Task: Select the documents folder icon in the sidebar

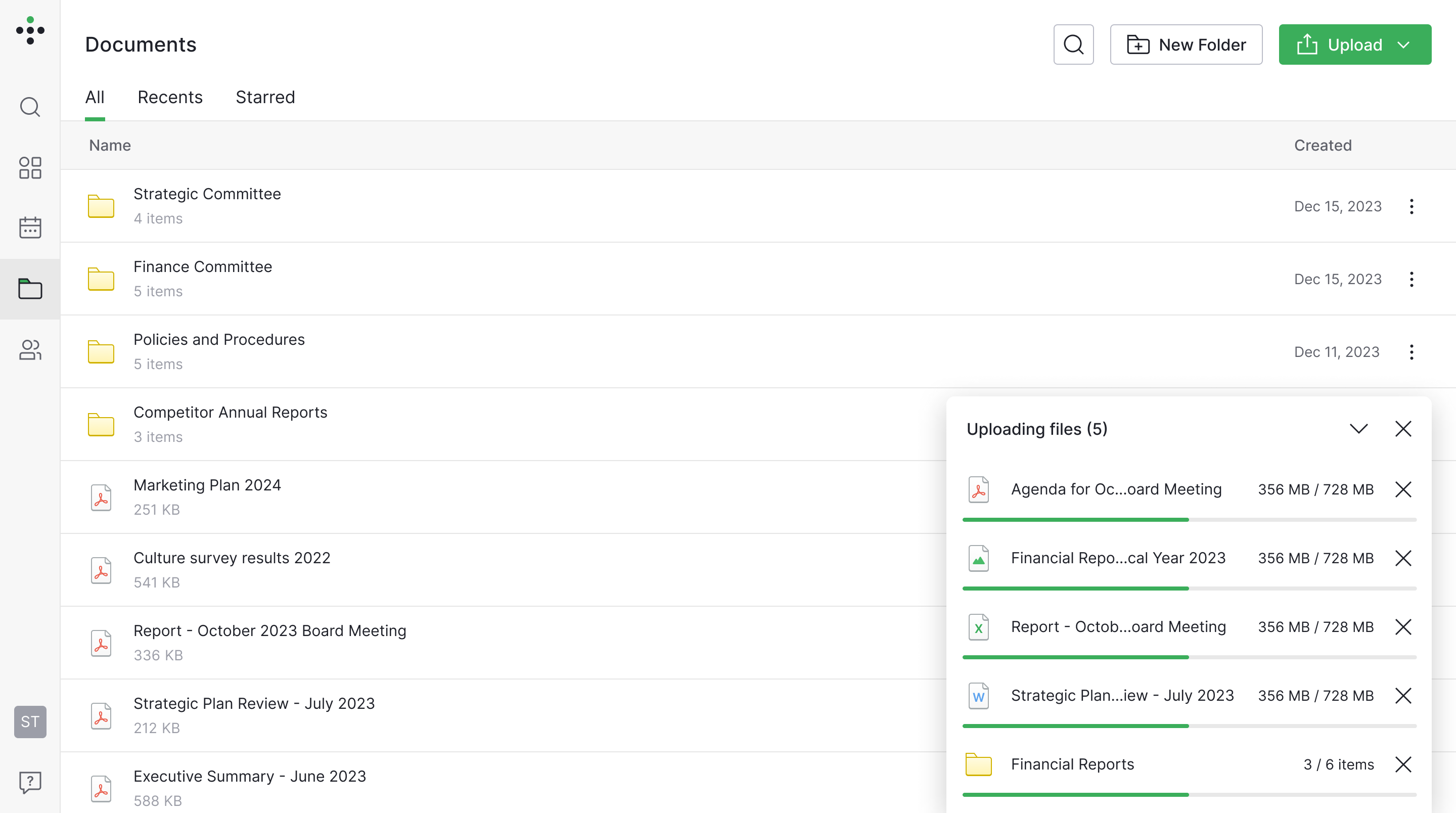Action: 29,289
